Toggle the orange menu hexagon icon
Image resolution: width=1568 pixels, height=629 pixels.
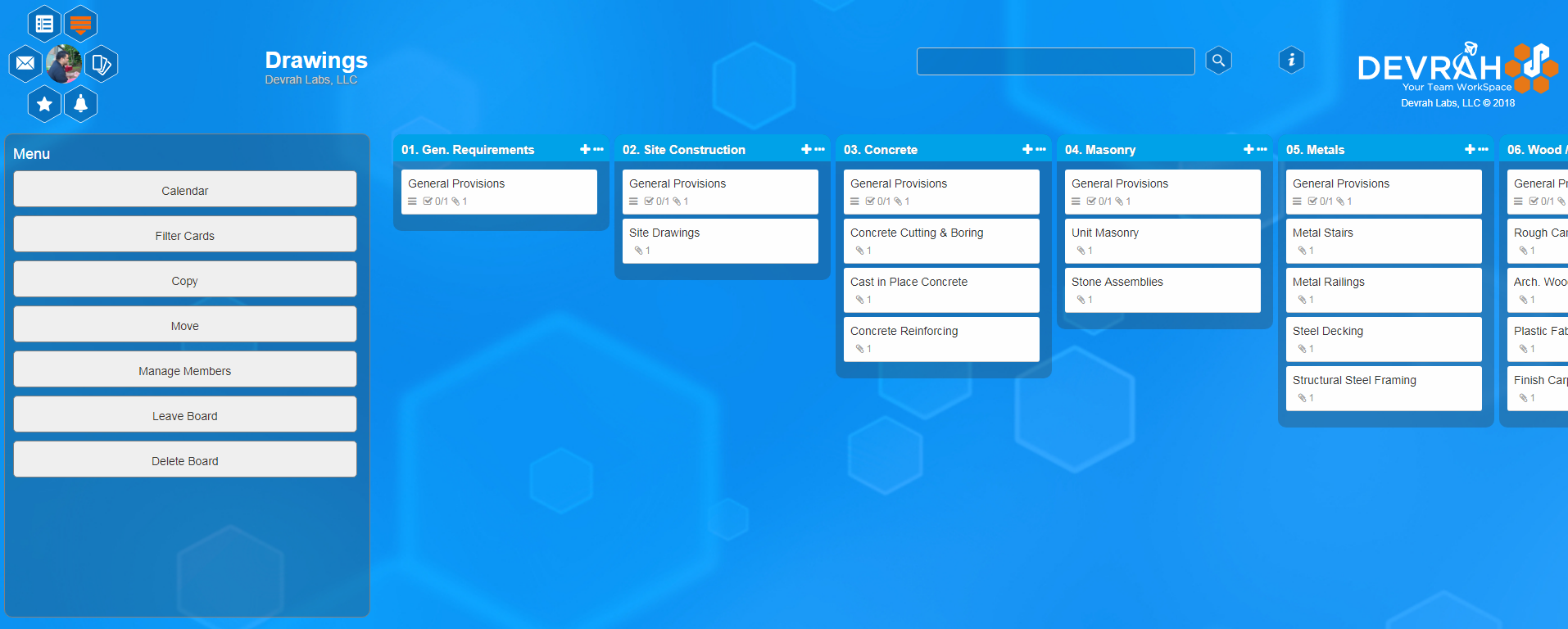coord(80,24)
